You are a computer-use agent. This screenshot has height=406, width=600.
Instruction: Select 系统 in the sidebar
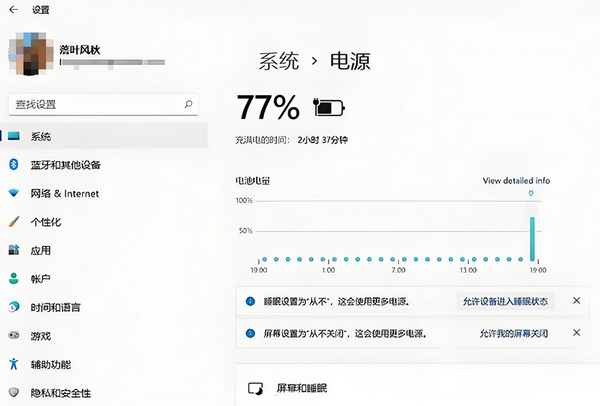pos(40,136)
